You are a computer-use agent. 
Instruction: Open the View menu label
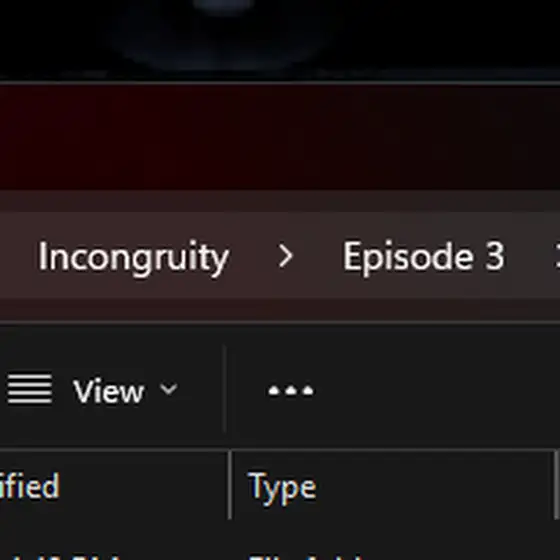(x=108, y=391)
